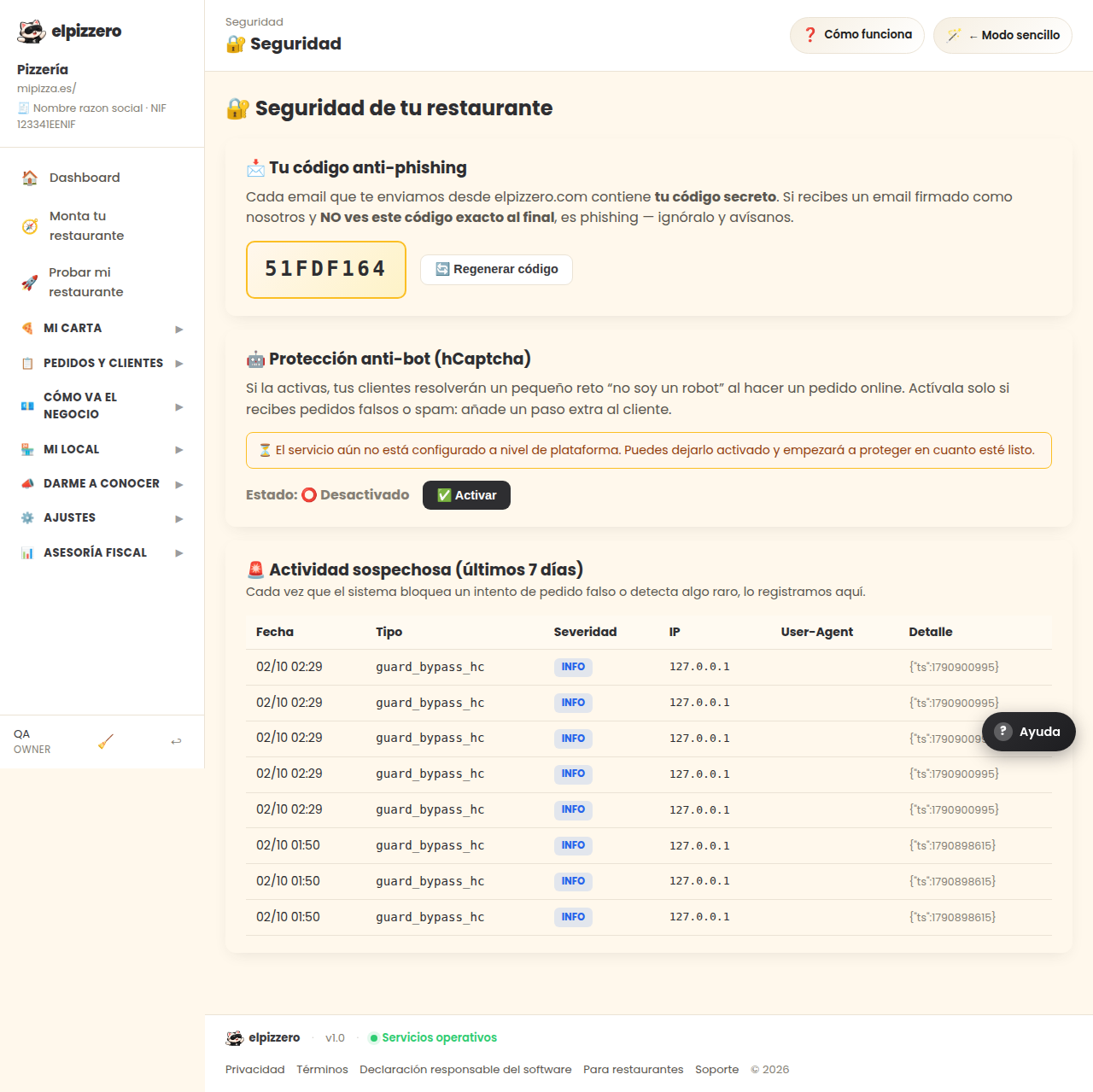Open the floating Ayuda button

(x=1028, y=732)
